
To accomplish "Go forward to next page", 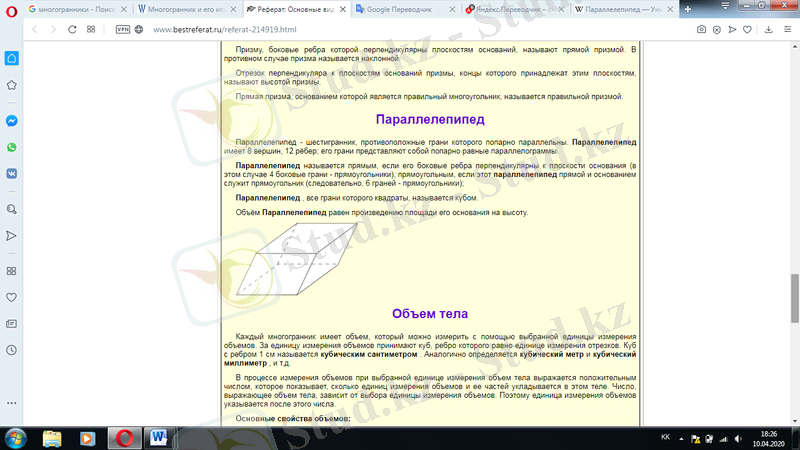I will tap(53, 30).
